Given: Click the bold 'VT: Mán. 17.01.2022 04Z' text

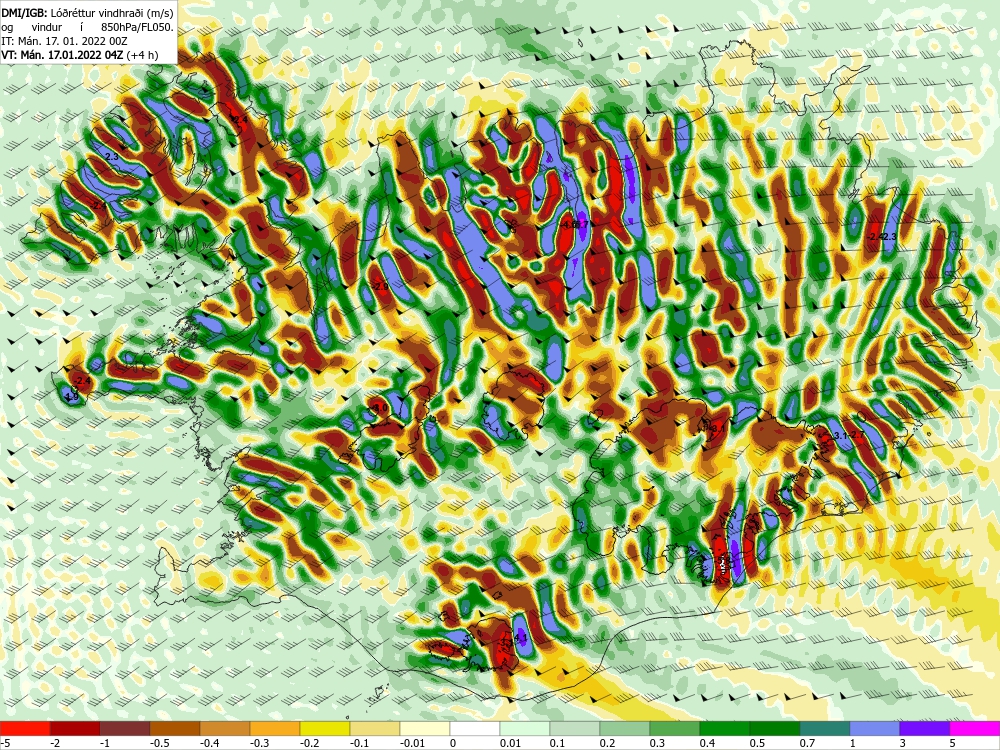Looking at the screenshot, I should pos(62,55).
